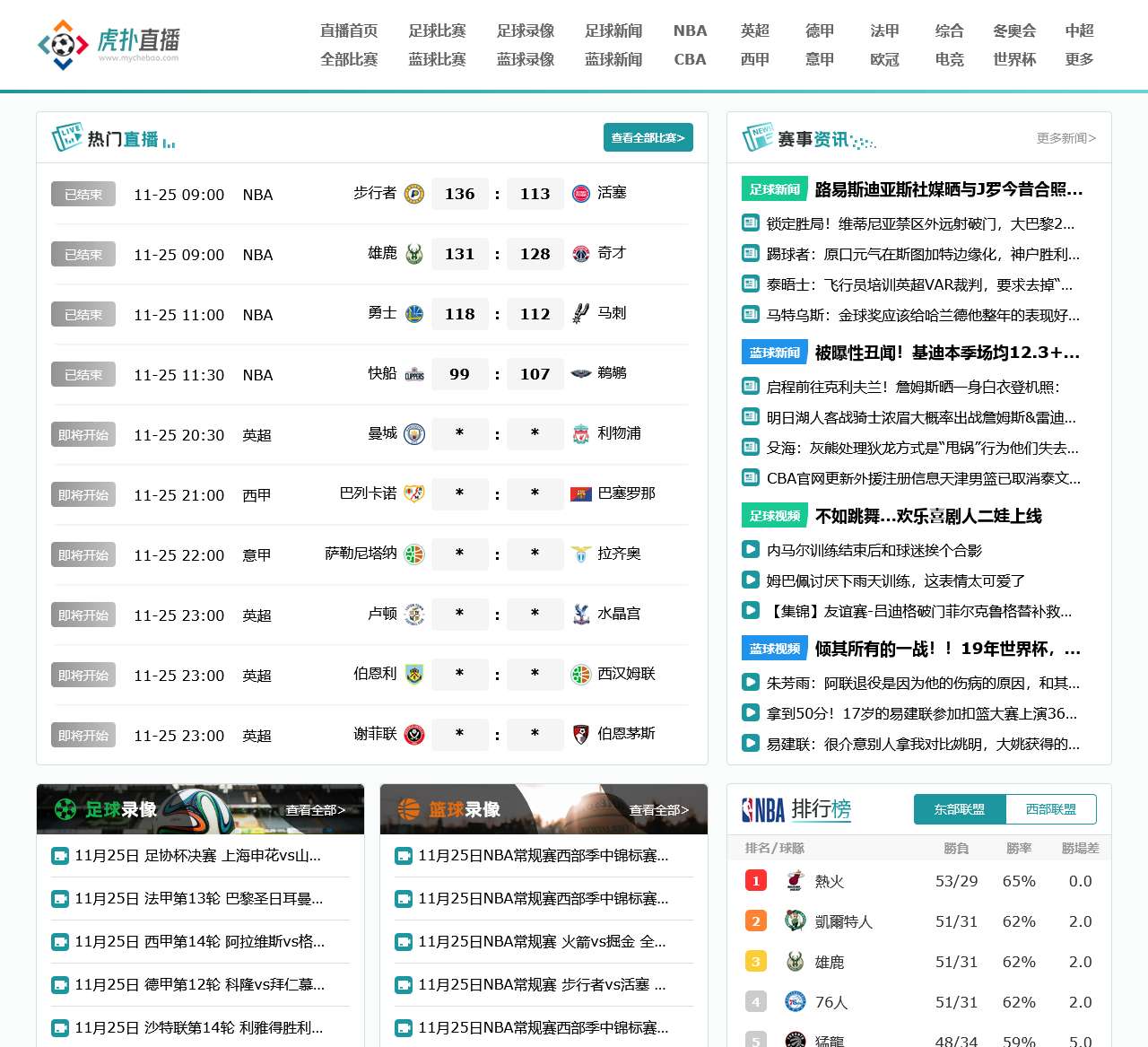Open recording NBA常规赛 火箭vs掘金

[542, 942]
